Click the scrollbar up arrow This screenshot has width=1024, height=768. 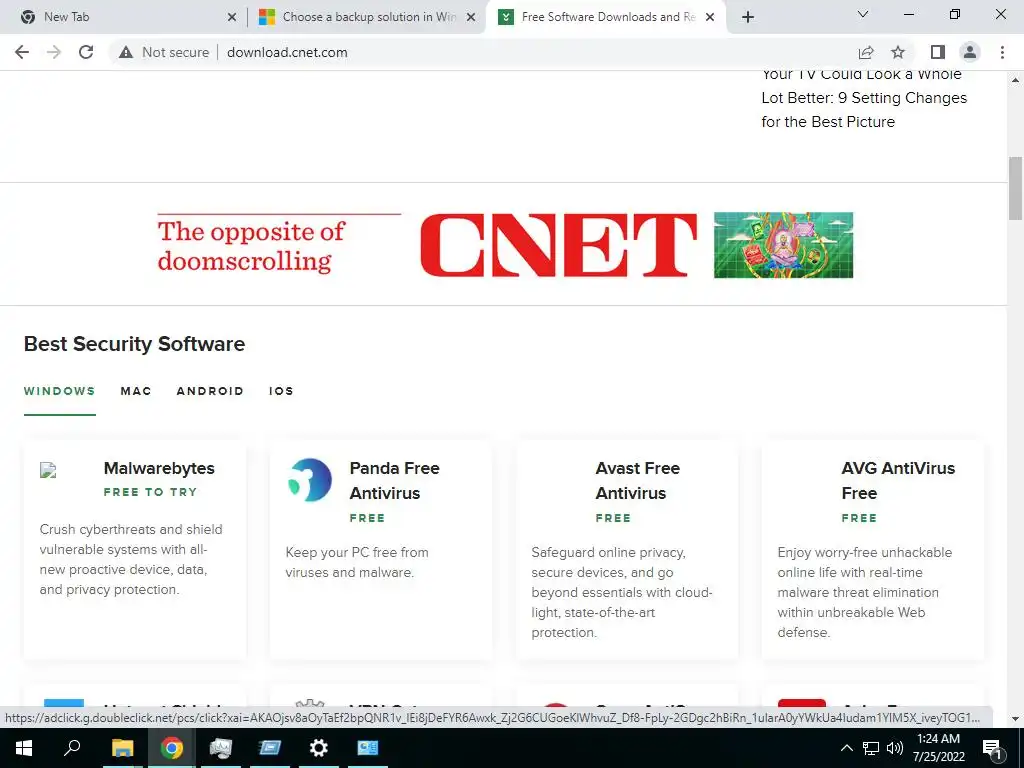click(1015, 80)
